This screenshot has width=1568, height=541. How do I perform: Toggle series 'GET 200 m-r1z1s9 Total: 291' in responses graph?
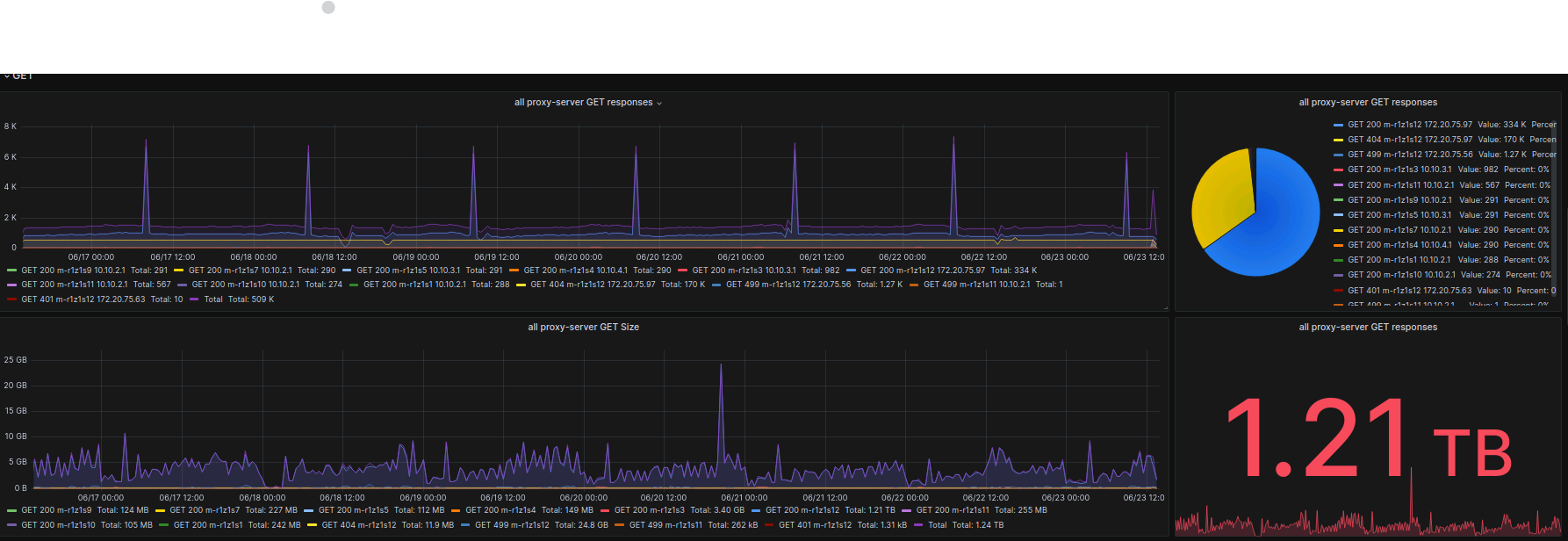tap(87, 270)
